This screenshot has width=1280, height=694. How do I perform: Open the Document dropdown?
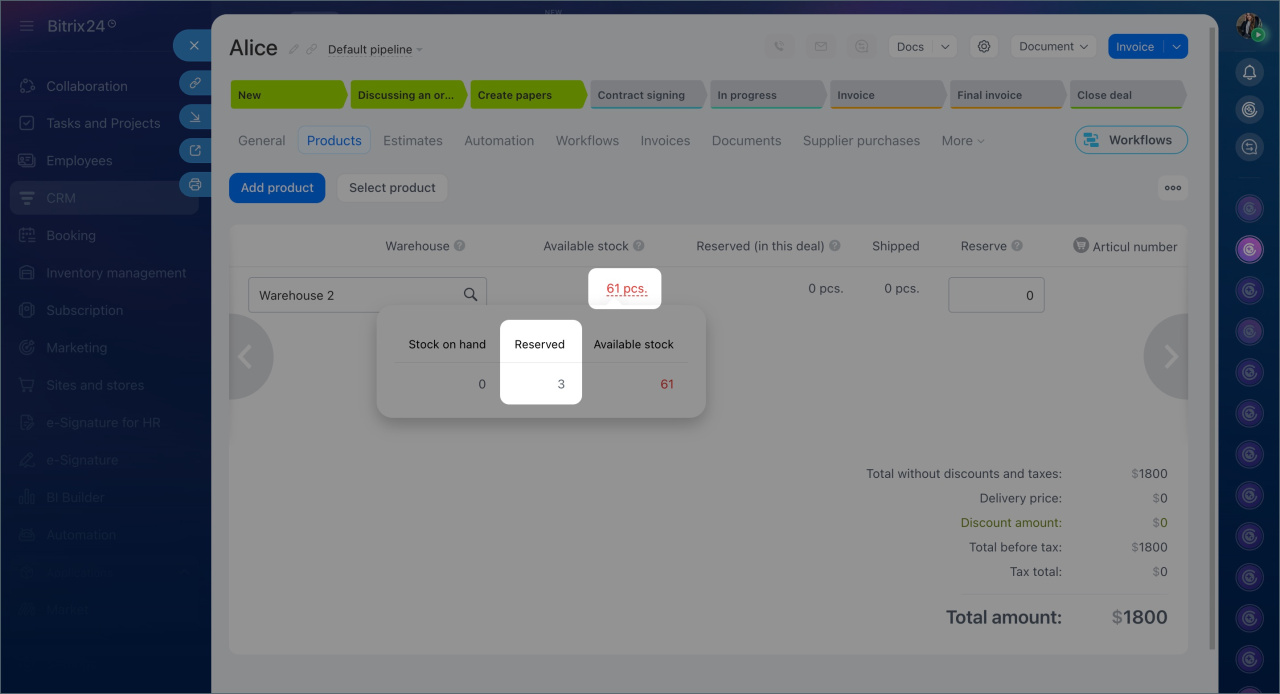(x=1053, y=47)
